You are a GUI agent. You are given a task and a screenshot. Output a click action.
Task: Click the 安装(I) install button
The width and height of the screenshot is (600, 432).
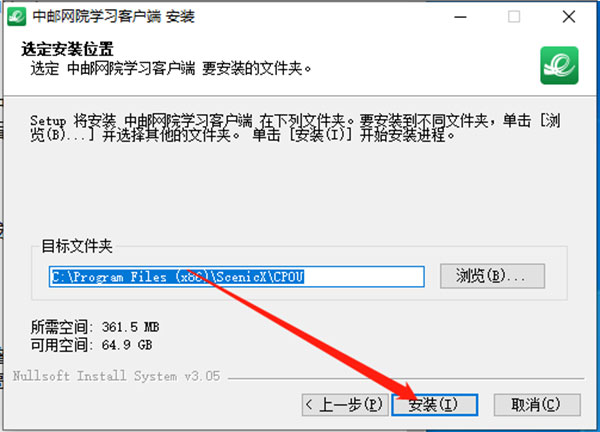[x=435, y=404]
